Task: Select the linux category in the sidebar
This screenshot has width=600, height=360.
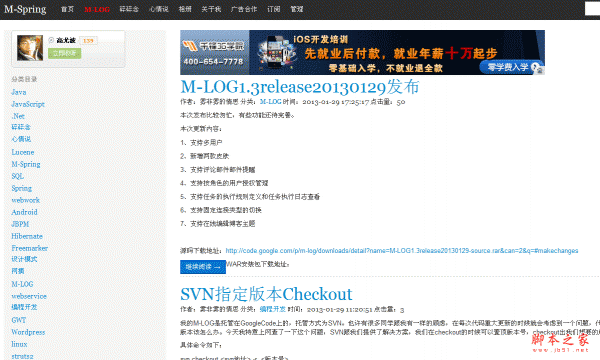Action: 19,344
